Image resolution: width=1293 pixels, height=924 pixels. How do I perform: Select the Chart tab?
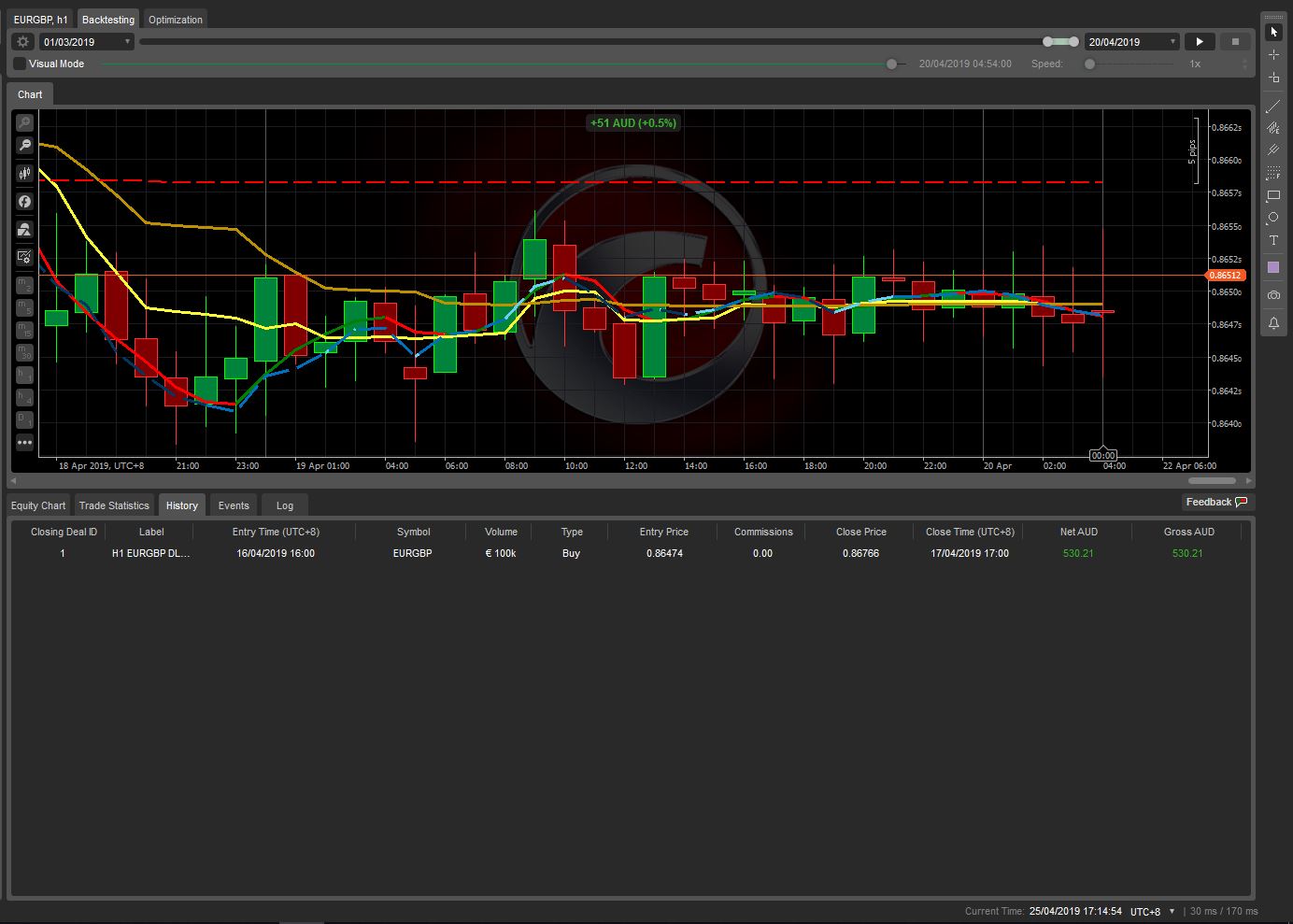click(30, 94)
